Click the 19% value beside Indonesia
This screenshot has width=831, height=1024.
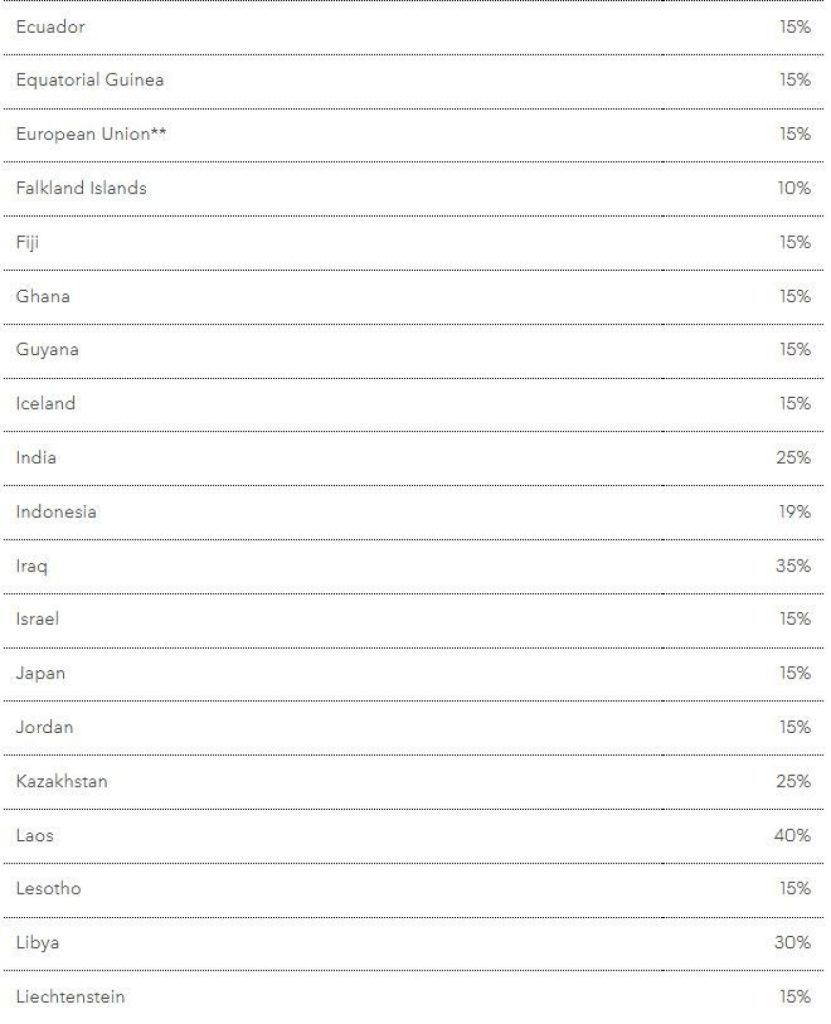coord(794,512)
